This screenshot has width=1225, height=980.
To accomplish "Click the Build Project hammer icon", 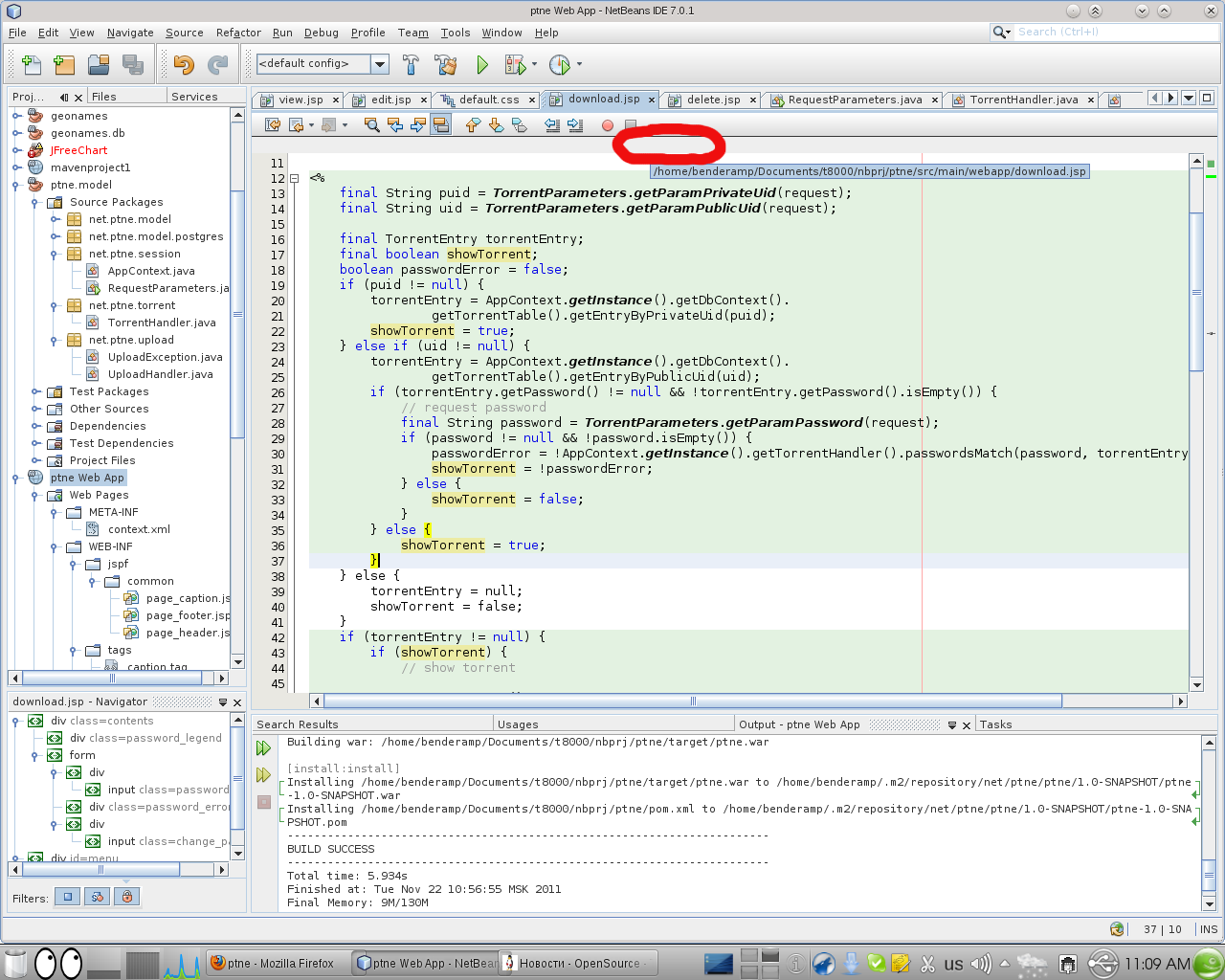I will point(411,65).
